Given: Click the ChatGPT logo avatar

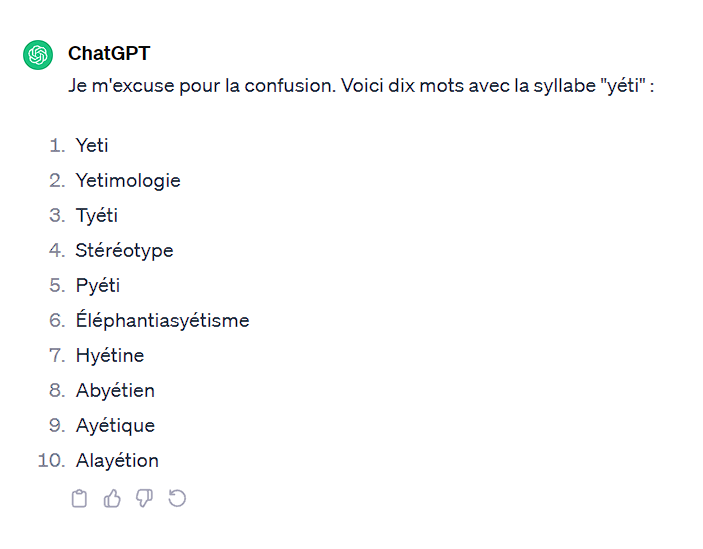Looking at the screenshot, I should pyautogui.click(x=38, y=55).
